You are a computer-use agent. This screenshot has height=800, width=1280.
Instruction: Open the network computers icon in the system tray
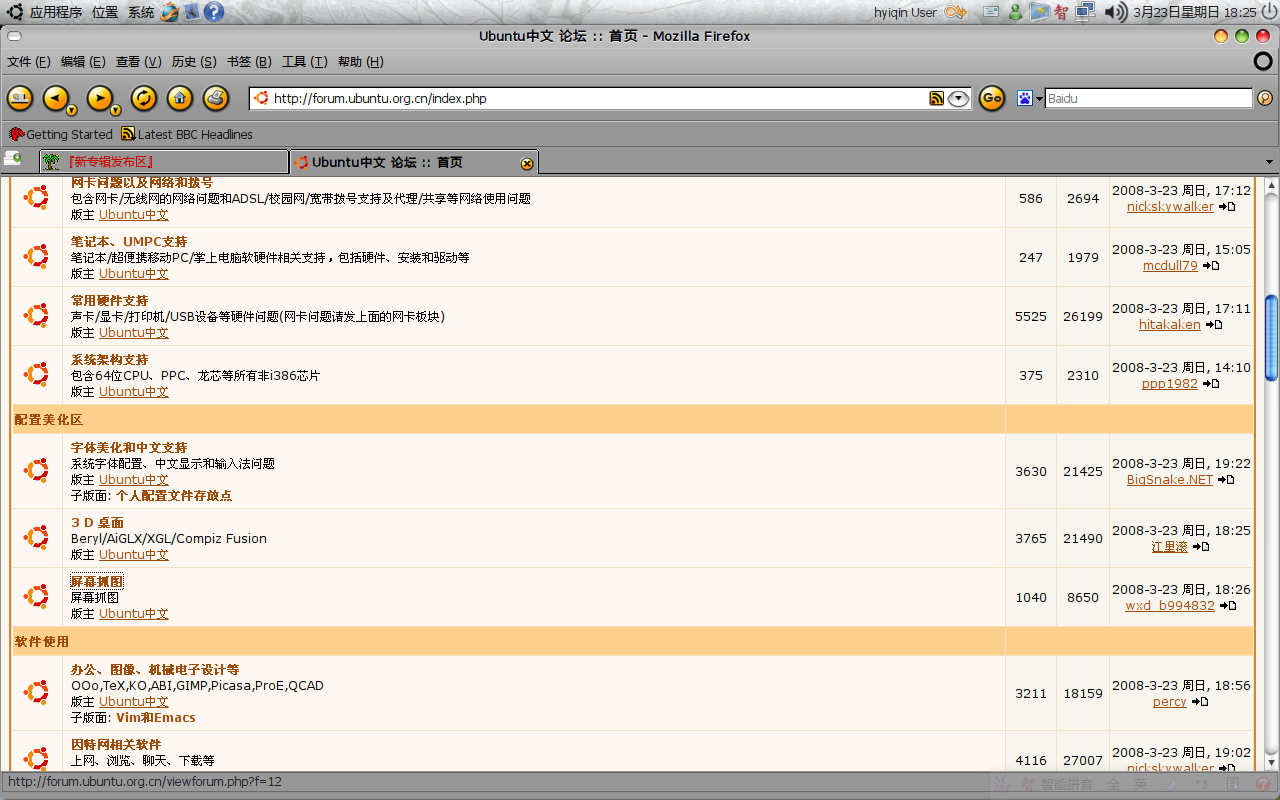point(1085,12)
